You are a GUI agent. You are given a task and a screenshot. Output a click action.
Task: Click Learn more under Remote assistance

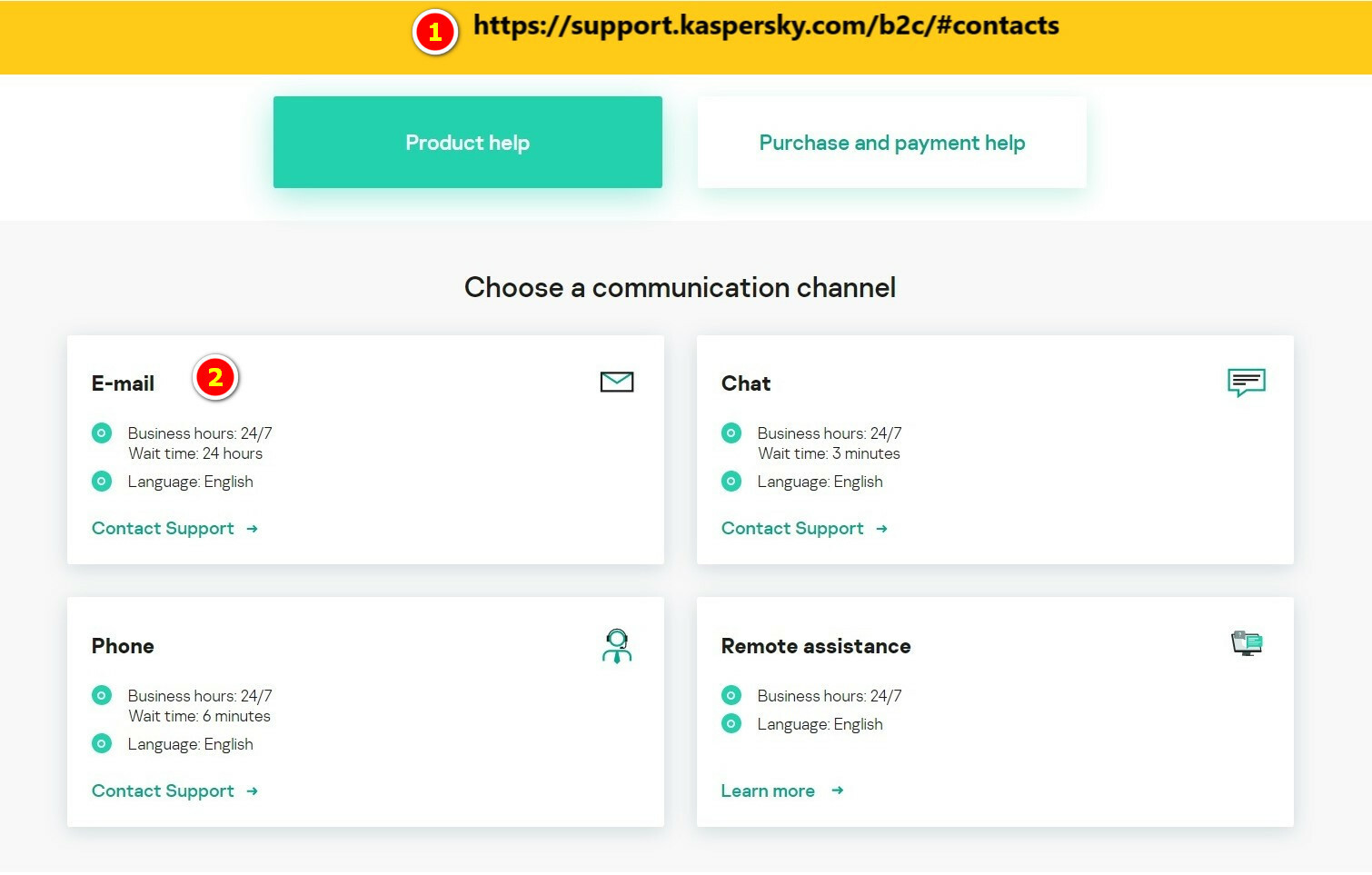(x=768, y=791)
